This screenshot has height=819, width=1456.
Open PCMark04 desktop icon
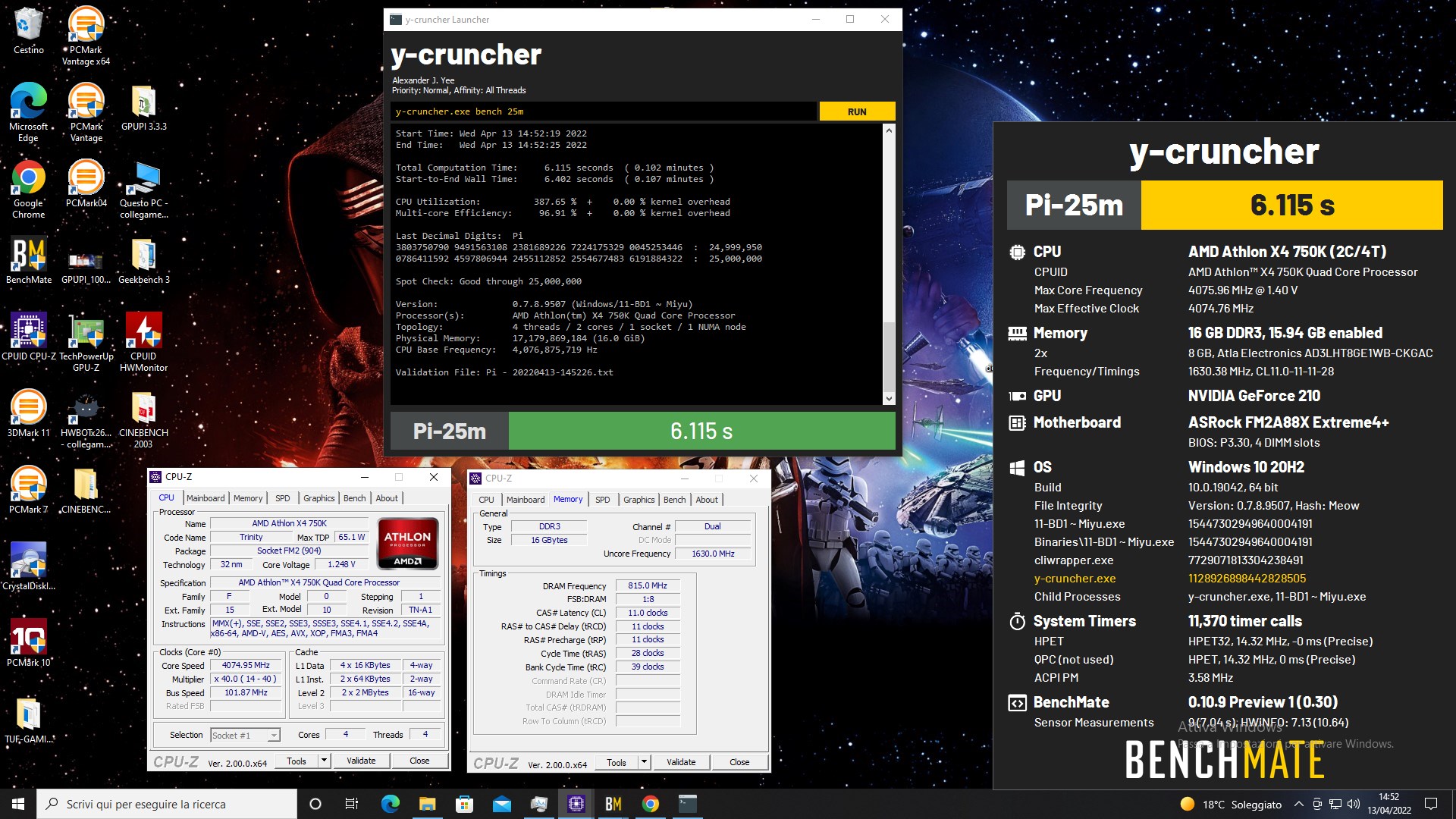pyautogui.click(x=86, y=184)
